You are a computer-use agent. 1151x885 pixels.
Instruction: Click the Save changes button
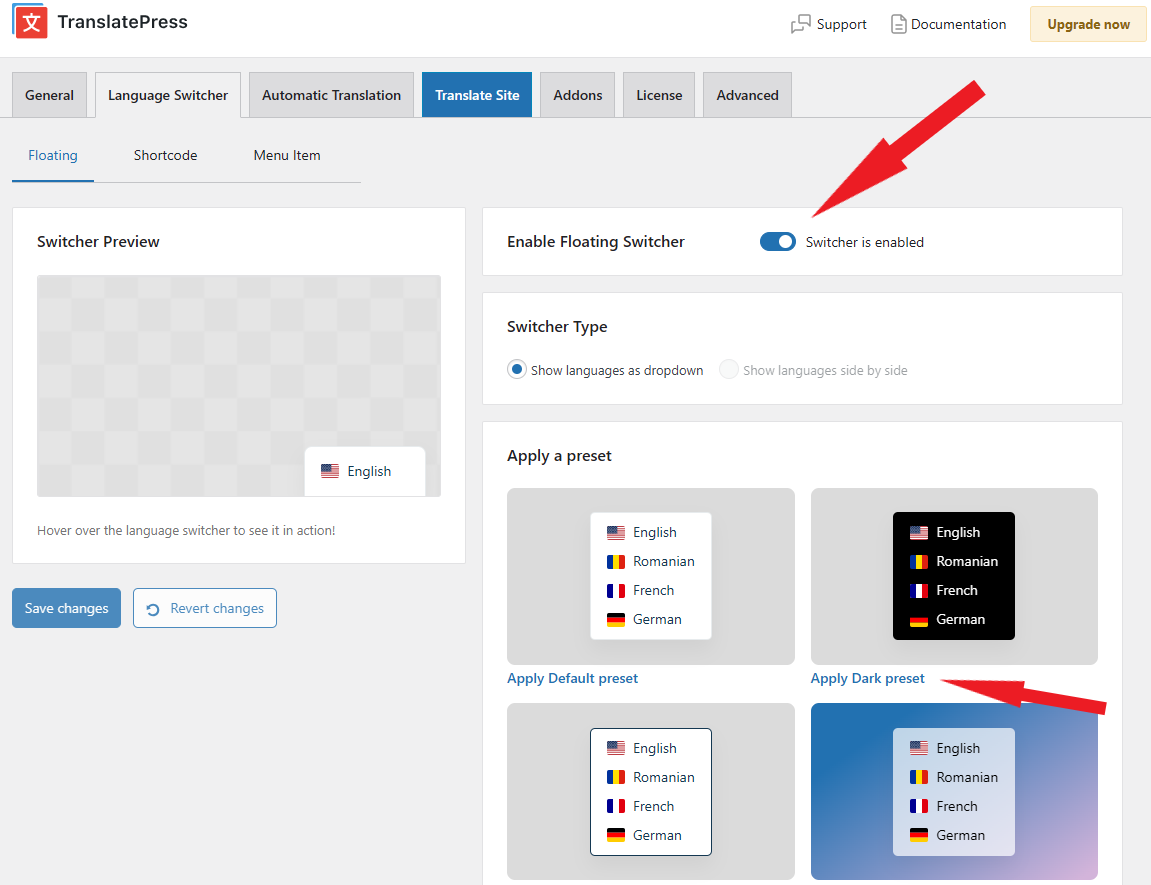pos(66,607)
